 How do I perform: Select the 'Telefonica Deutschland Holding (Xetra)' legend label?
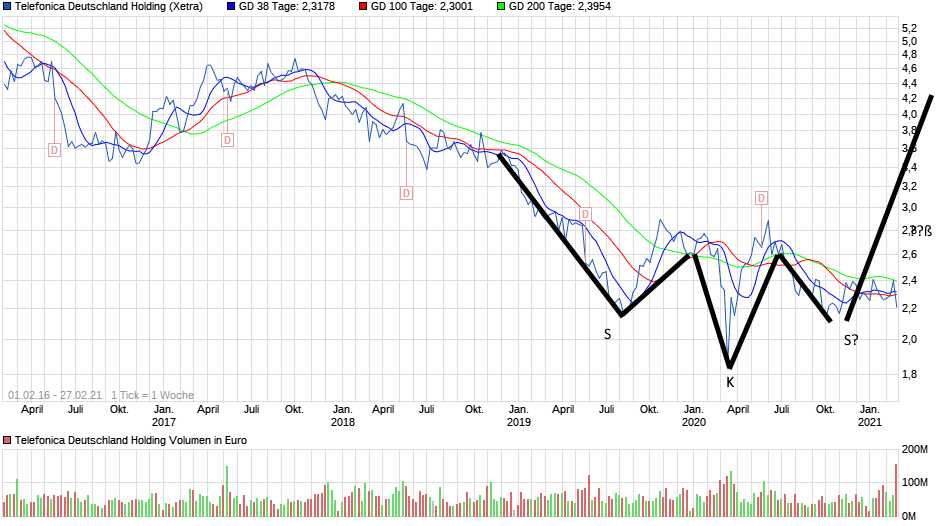[109, 7]
